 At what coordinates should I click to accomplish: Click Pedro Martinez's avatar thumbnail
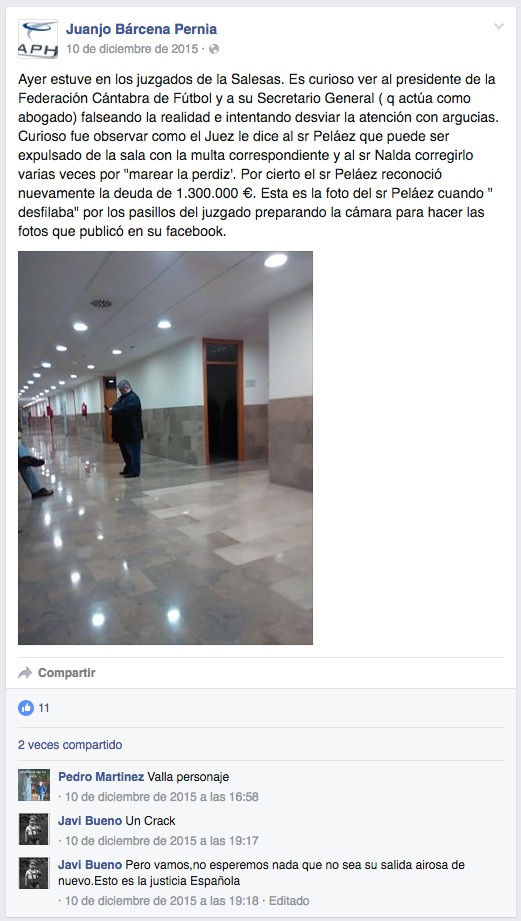pyautogui.click(x=33, y=785)
